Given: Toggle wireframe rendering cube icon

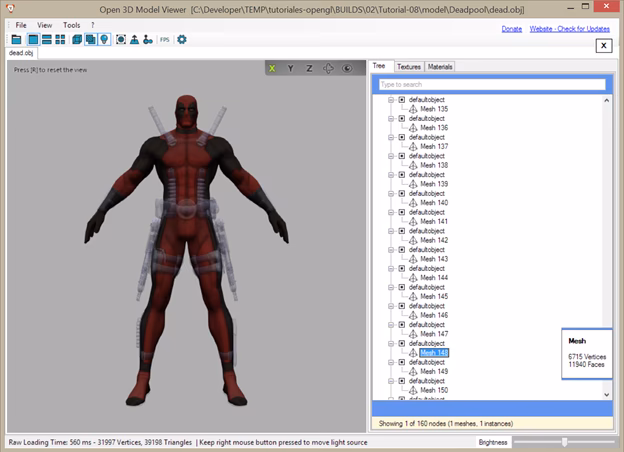Looking at the screenshot, I should point(77,39).
